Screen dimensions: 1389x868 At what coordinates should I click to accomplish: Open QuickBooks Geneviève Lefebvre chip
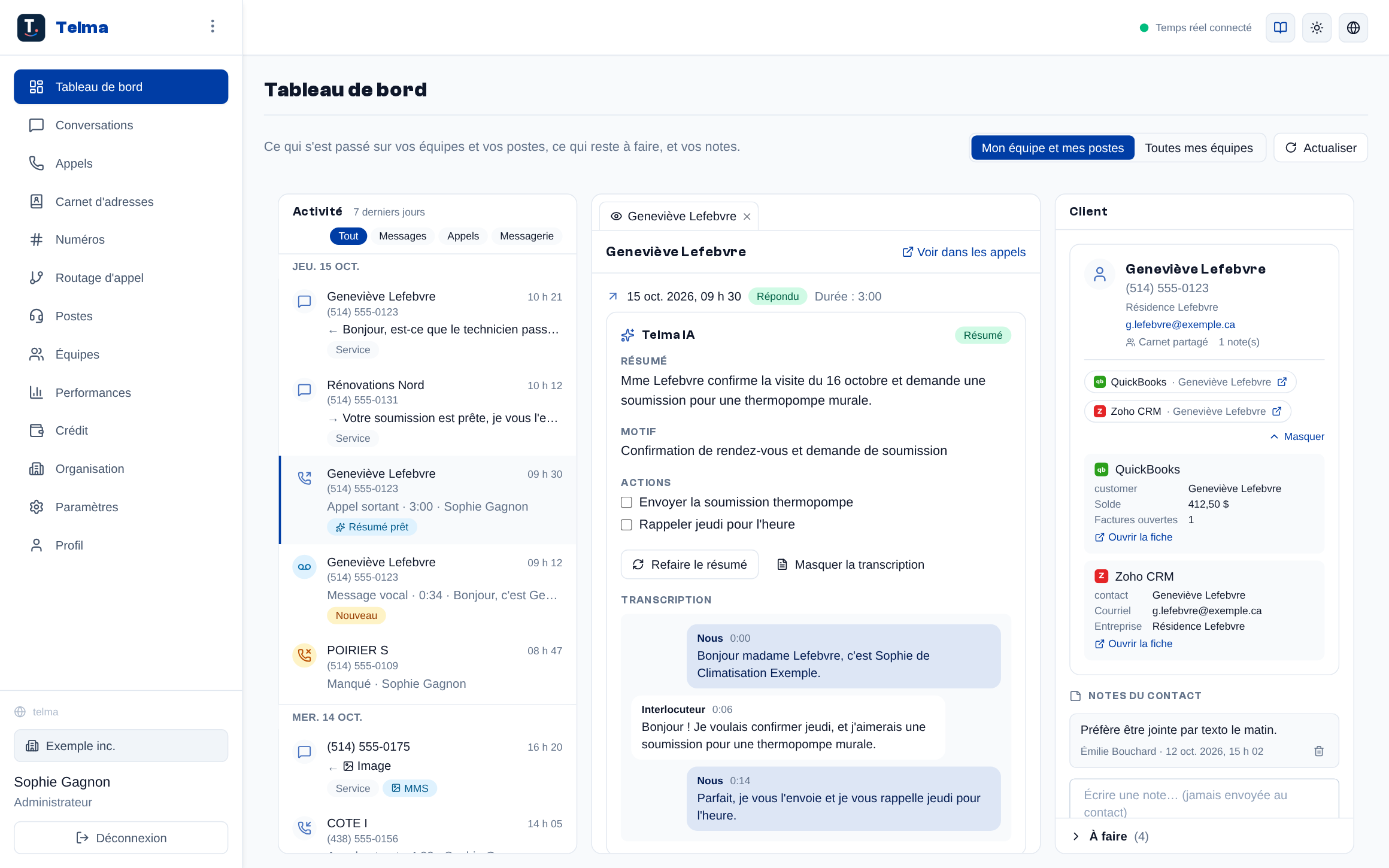point(1190,382)
